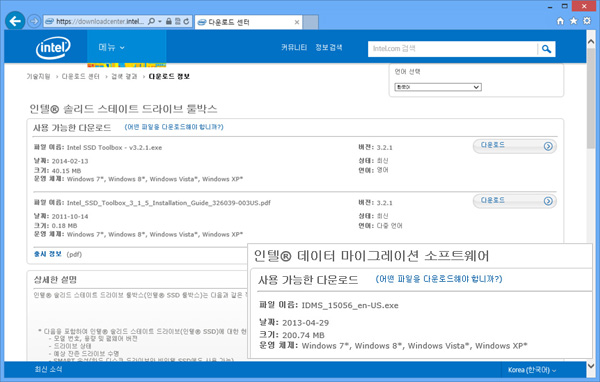Click address bar lock security icon
The image size is (600, 382).
click(169, 21)
